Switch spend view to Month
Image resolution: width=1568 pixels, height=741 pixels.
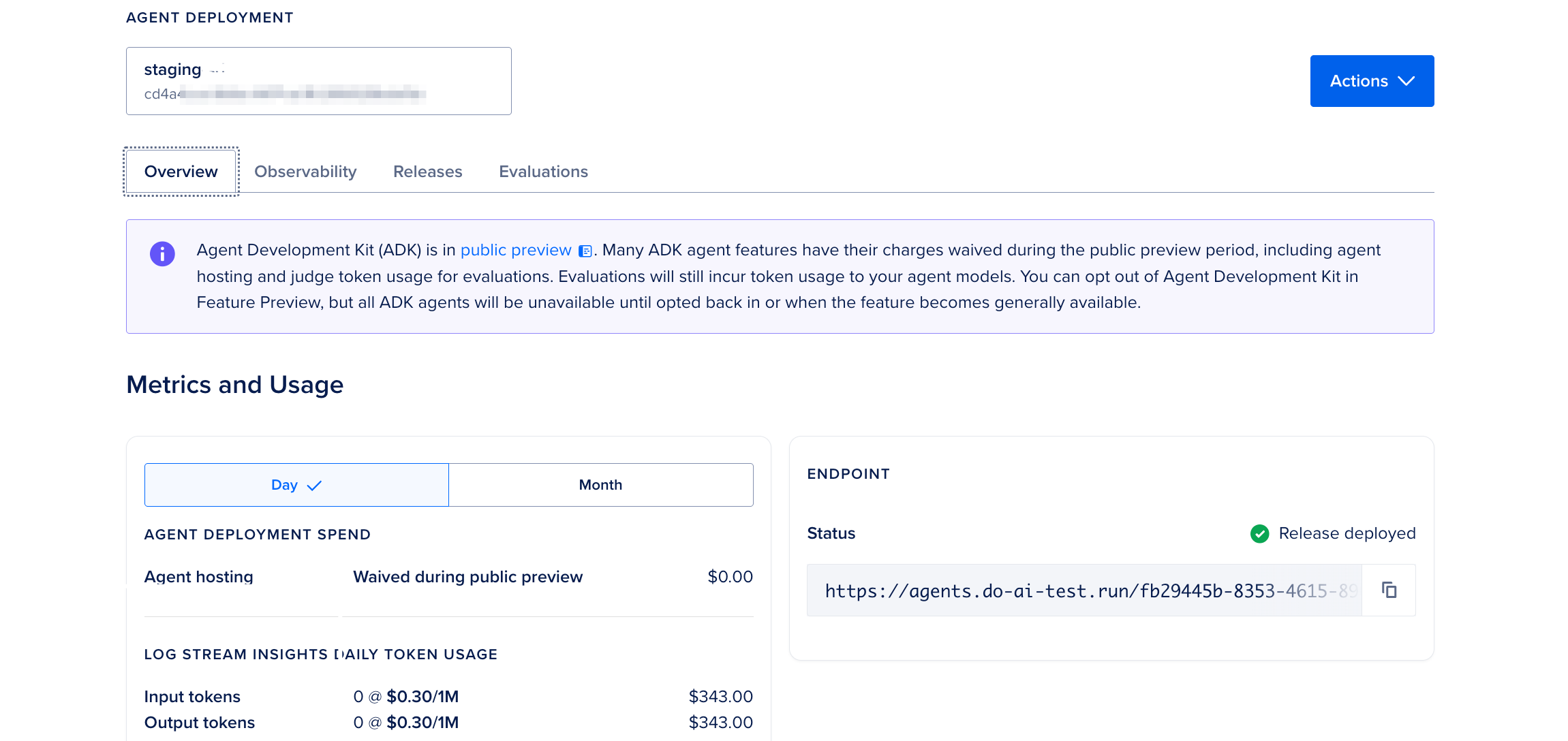(x=600, y=485)
